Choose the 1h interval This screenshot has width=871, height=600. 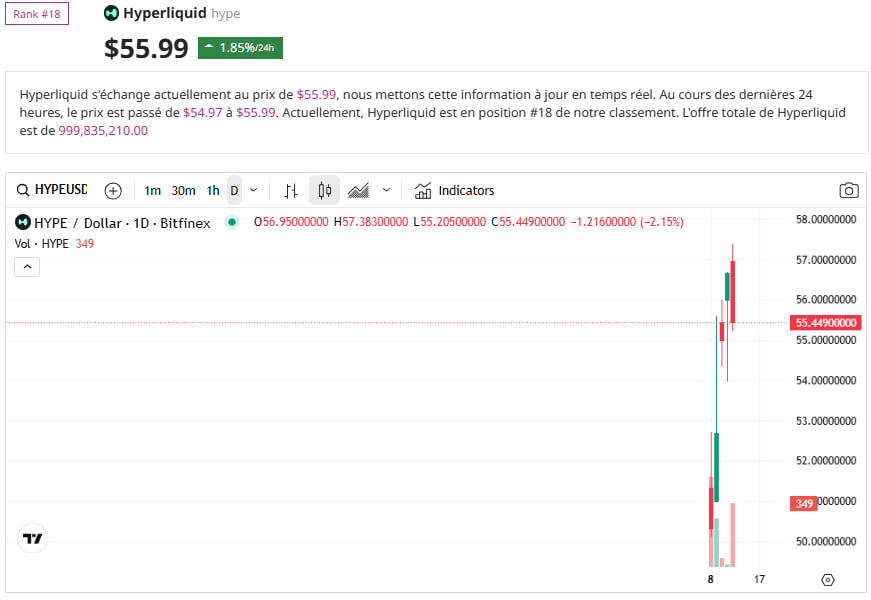[x=213, y=190]
